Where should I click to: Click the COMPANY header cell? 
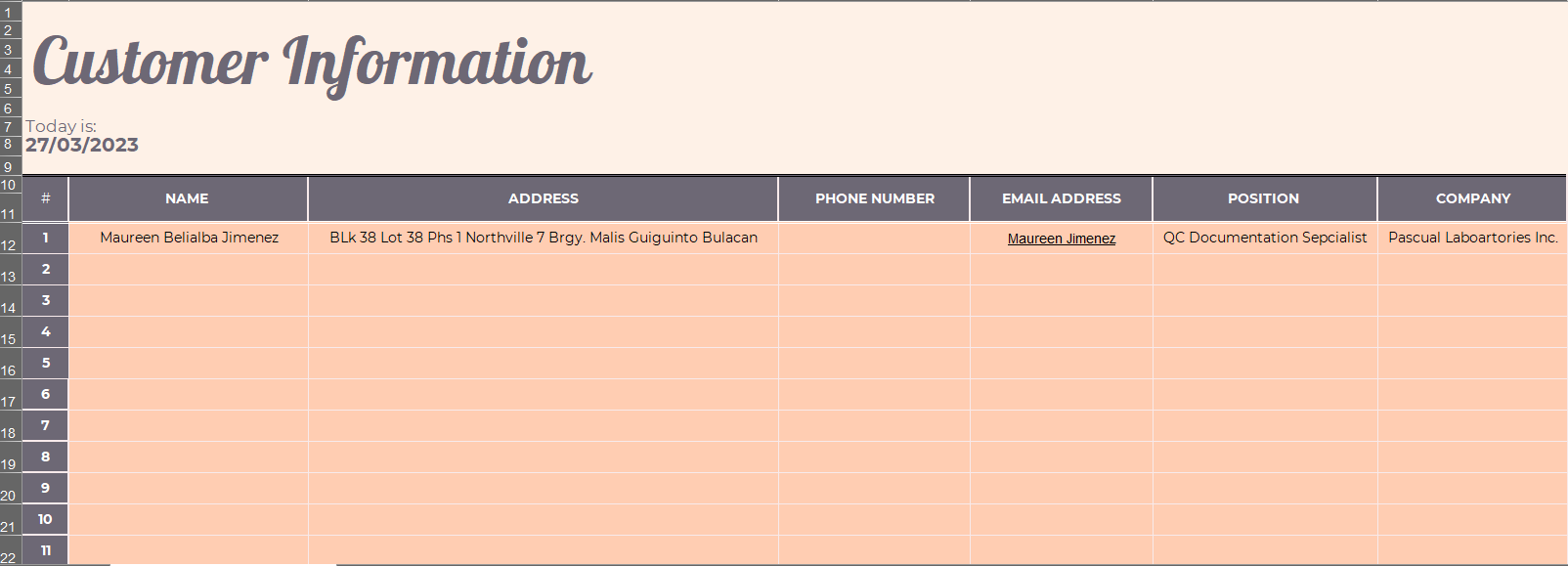tap(1472, 198)
